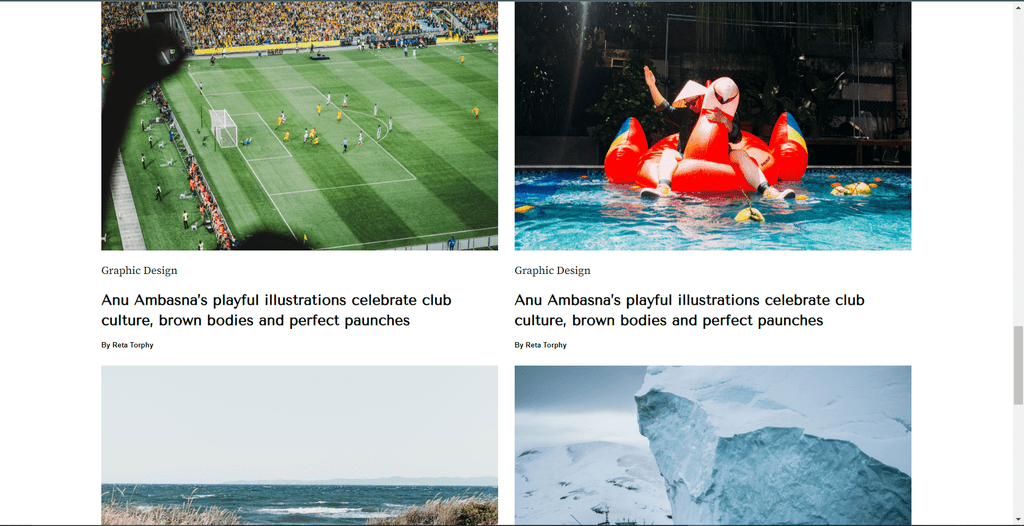The width and height of the screenshot is (1024, 526).
Task: Open the red inflatable pool float image
Action: click(x=712, y=125)
